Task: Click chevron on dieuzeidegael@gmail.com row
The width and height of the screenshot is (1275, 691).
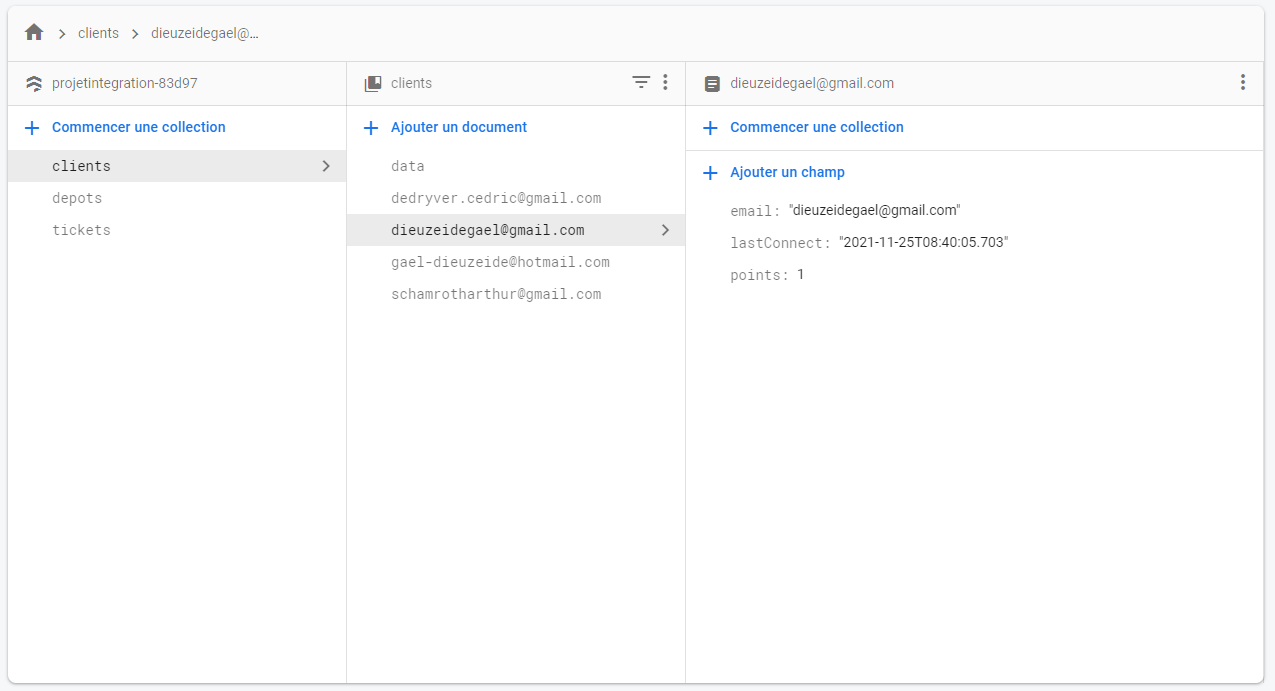Action: coord(666,230)
